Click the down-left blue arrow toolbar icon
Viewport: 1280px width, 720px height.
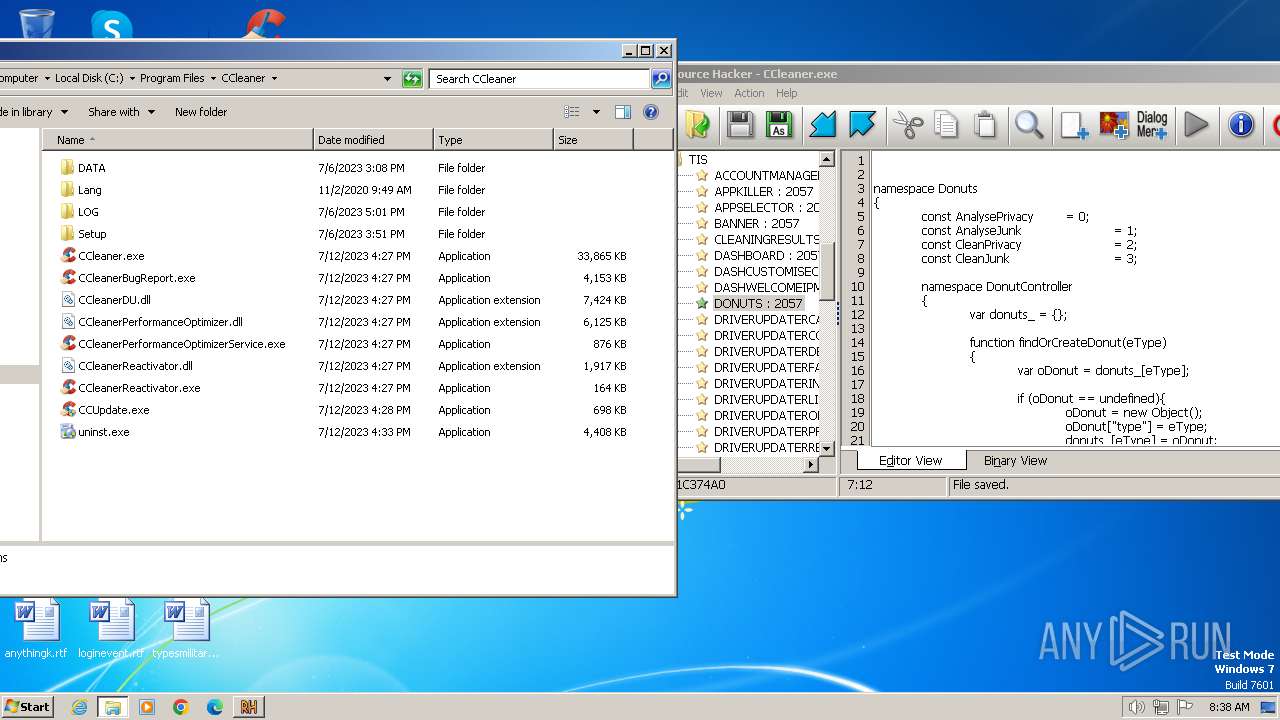pyautogui.click(x=822, y=125)
